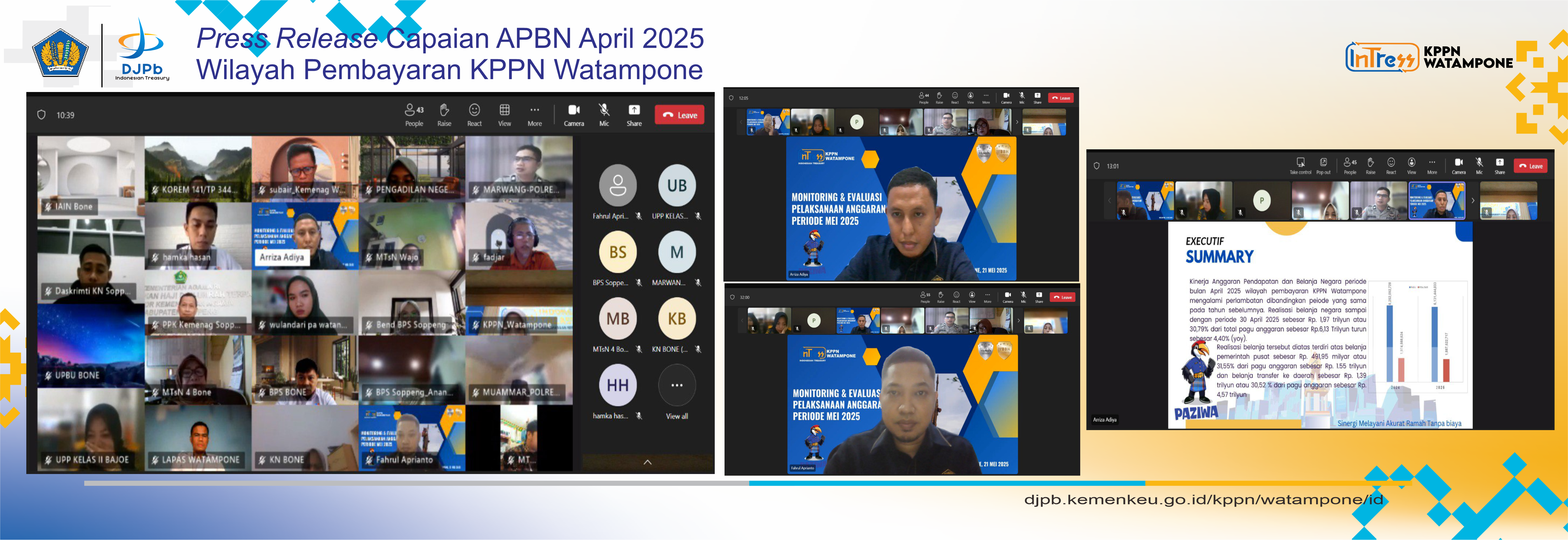Toggle Camera in the 10:39 meeting
The image size is (1568, 540).
[574, 115]
